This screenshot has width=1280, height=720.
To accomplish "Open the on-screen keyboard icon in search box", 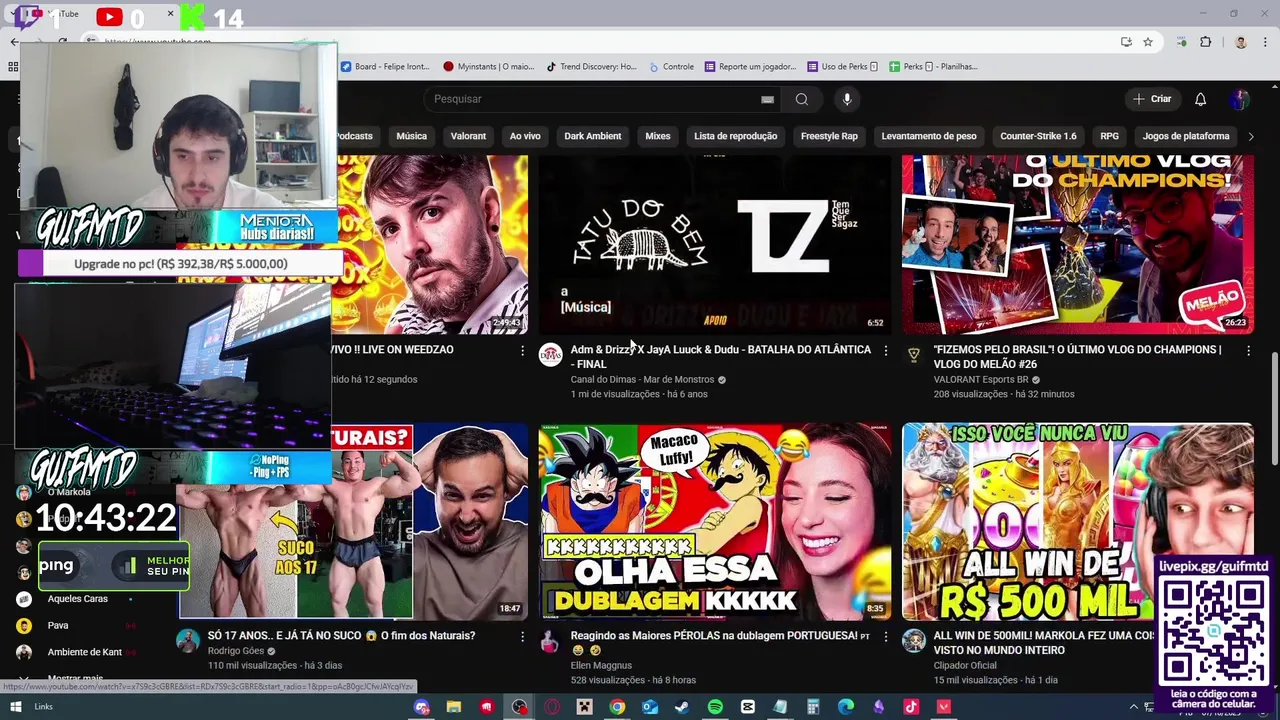I will click(x=767, y=99).
